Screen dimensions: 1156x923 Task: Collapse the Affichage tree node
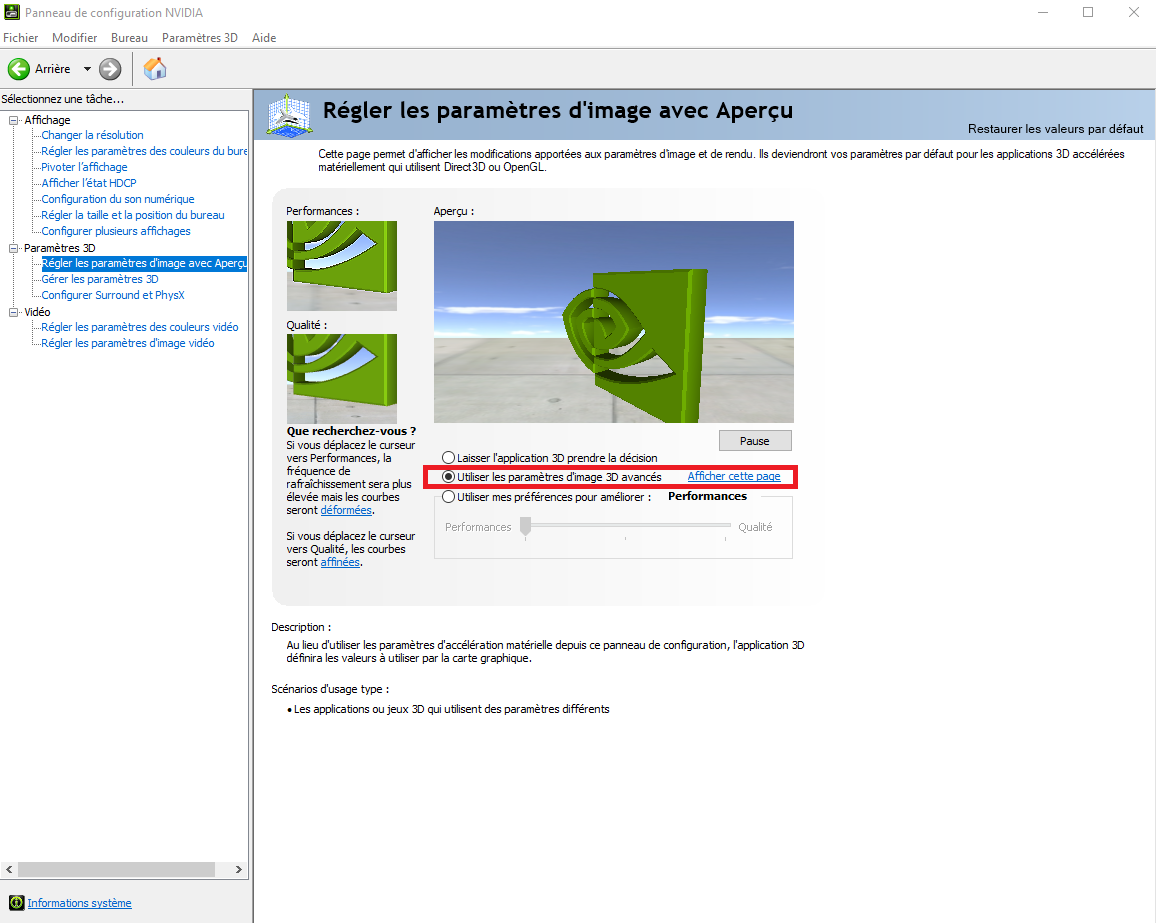click(13, 120)
